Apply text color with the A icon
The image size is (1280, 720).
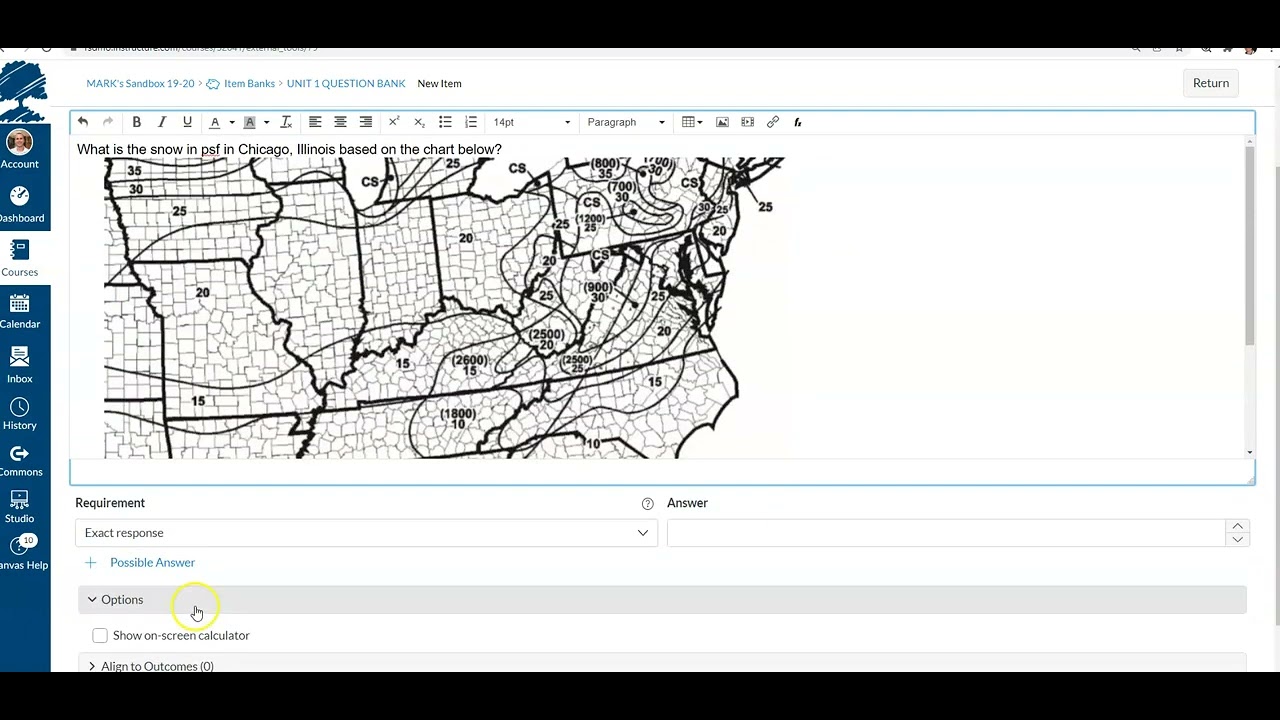(214, 122)
